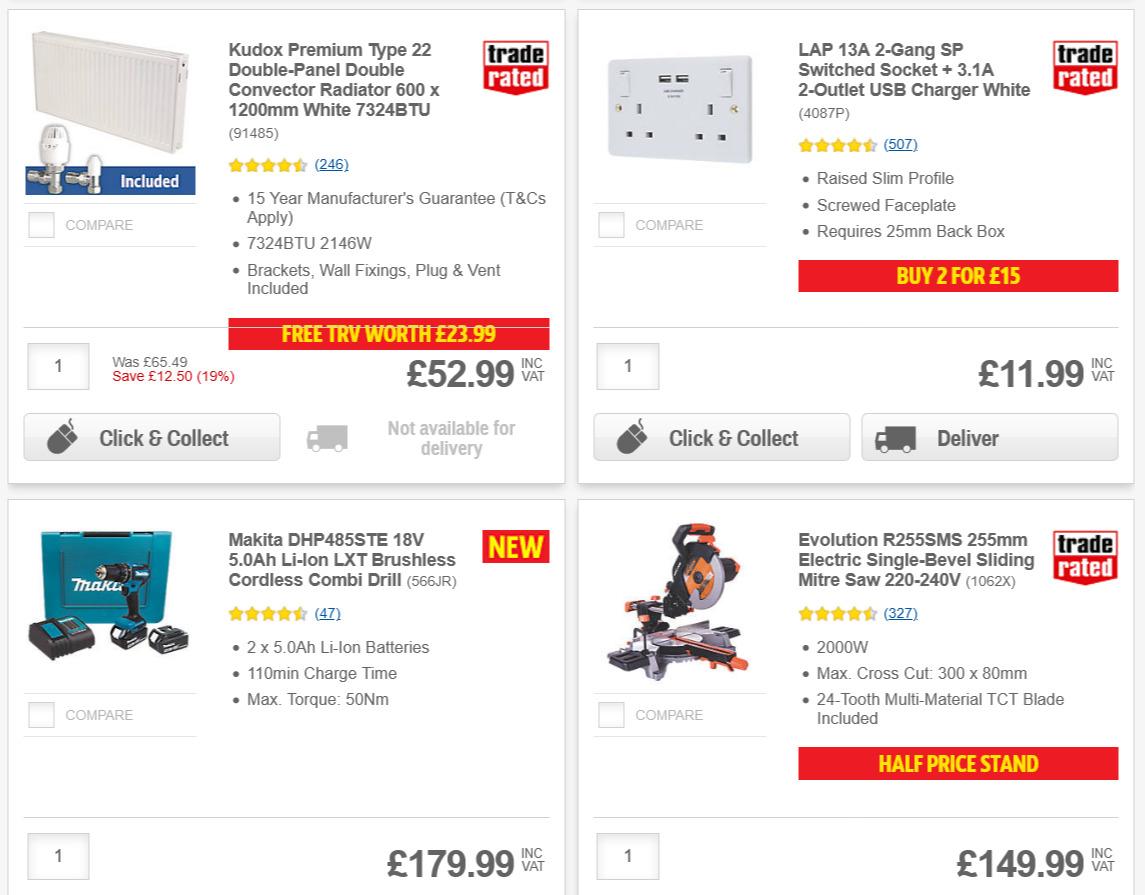This screenshot has width=1145, height=895.
Task: Click the mouse icon on radiator's Click & Collect
Action: [x=64, y=436]
